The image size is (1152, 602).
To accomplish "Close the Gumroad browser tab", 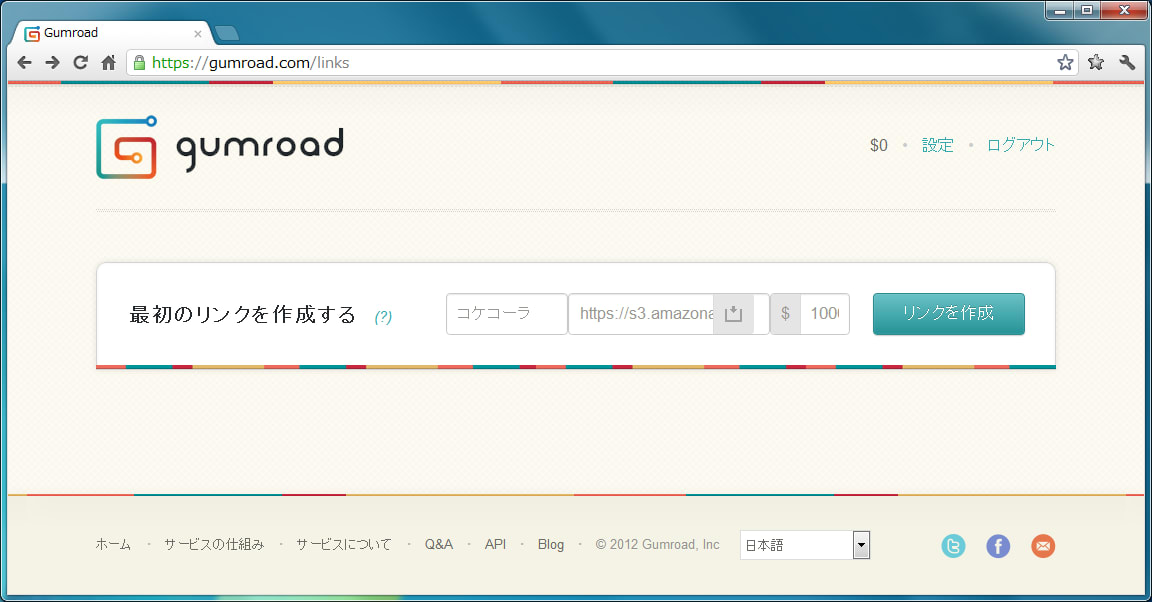I will pos(197,33).
